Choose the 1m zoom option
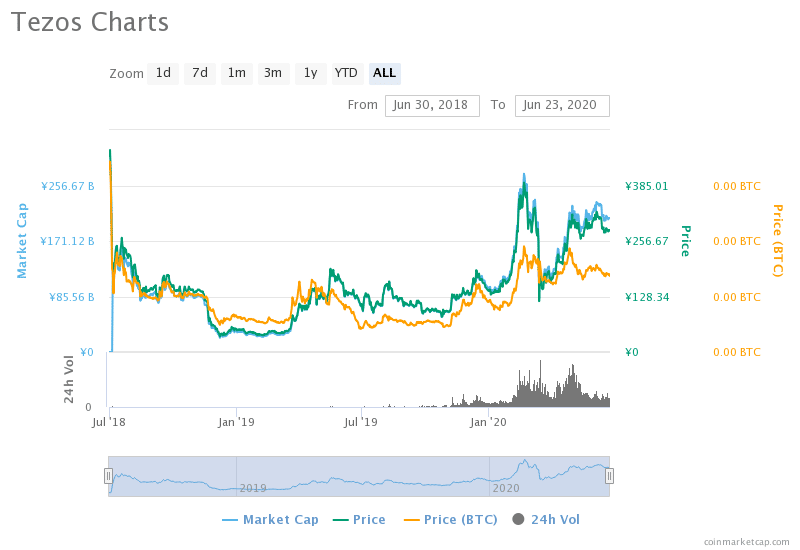Image resolution: width=800 pixels, height=550 pixels. click(237, 73)
